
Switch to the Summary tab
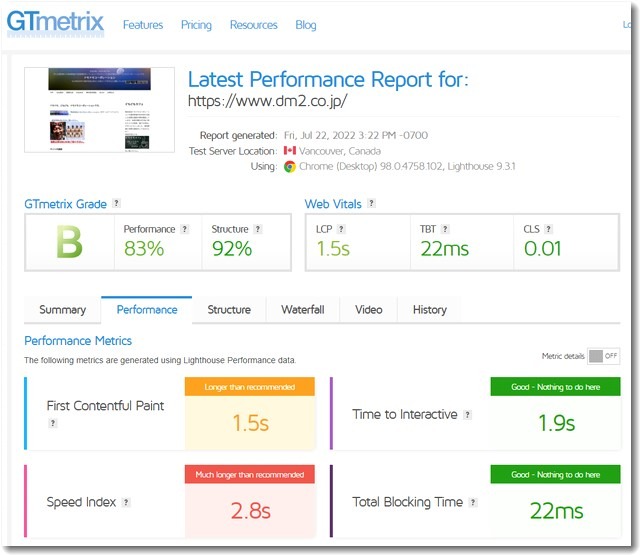point(62,310)
